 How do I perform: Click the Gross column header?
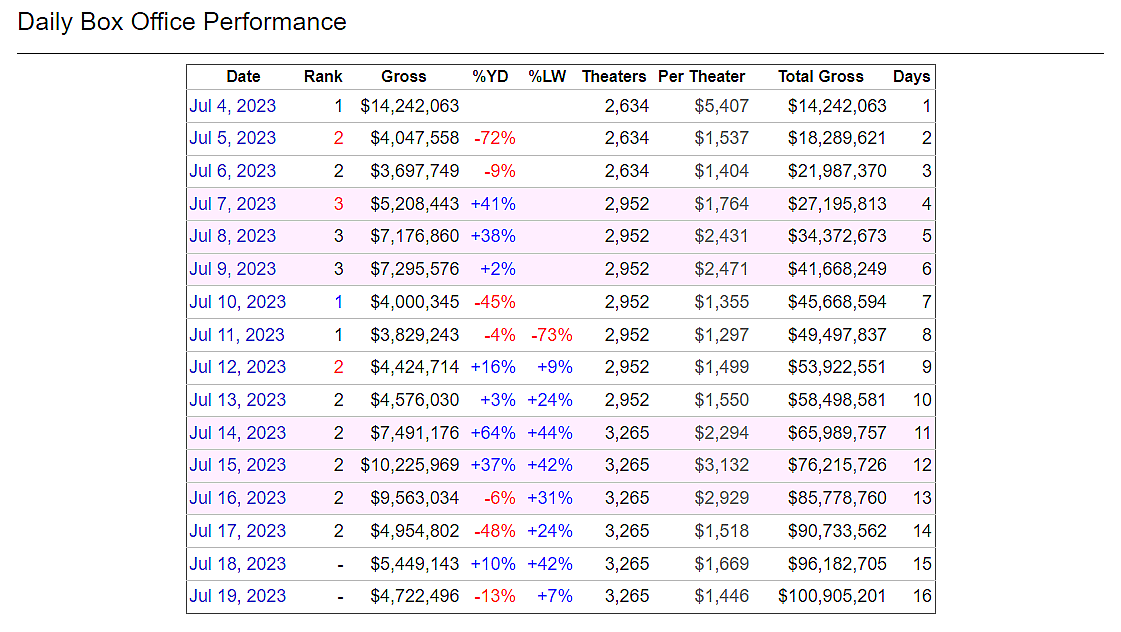pyautogui.click(x=403, y=76)
